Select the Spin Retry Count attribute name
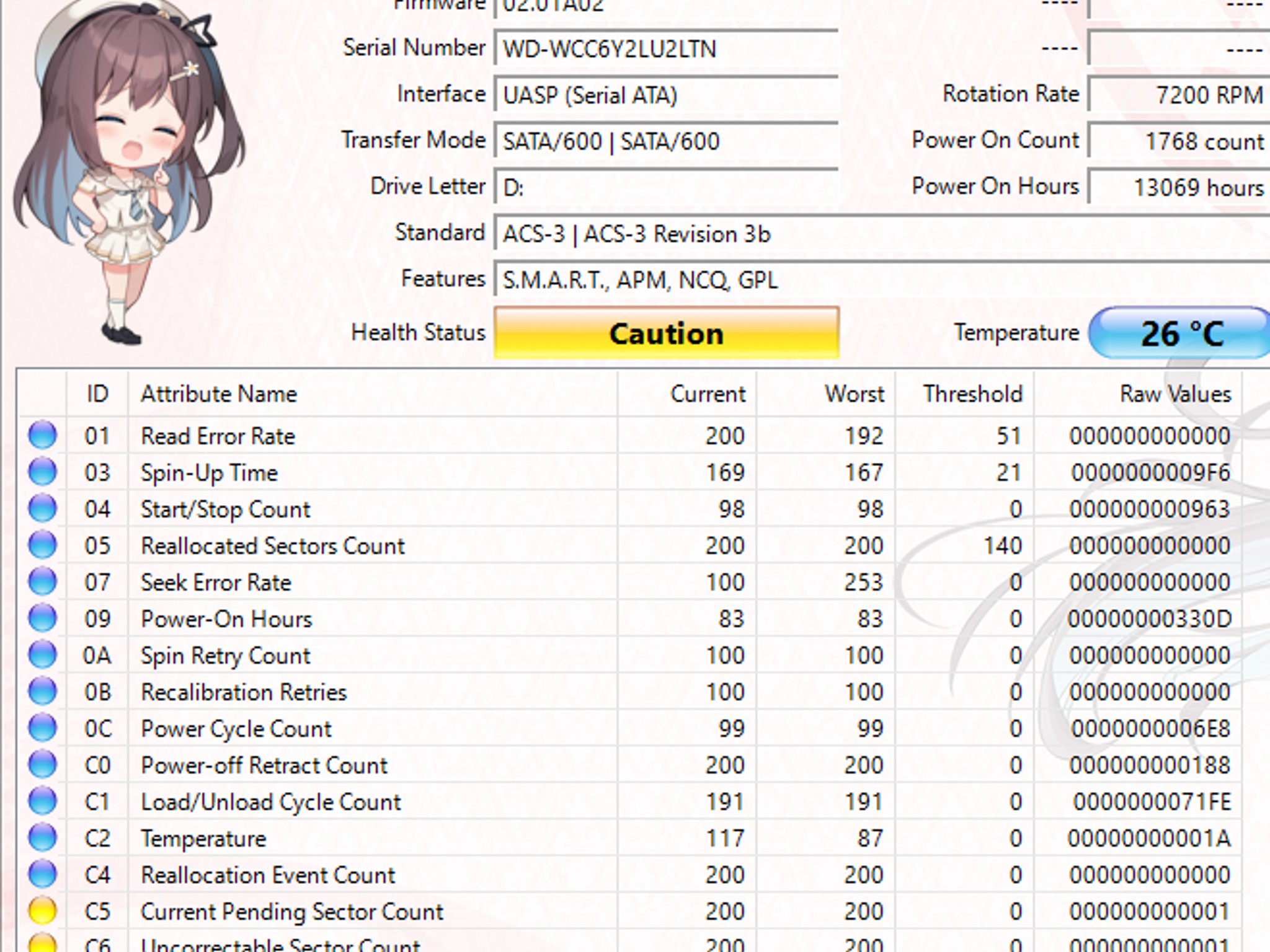Image resolution: width=1270 pixels, height=952 pixels. [225, 656]
